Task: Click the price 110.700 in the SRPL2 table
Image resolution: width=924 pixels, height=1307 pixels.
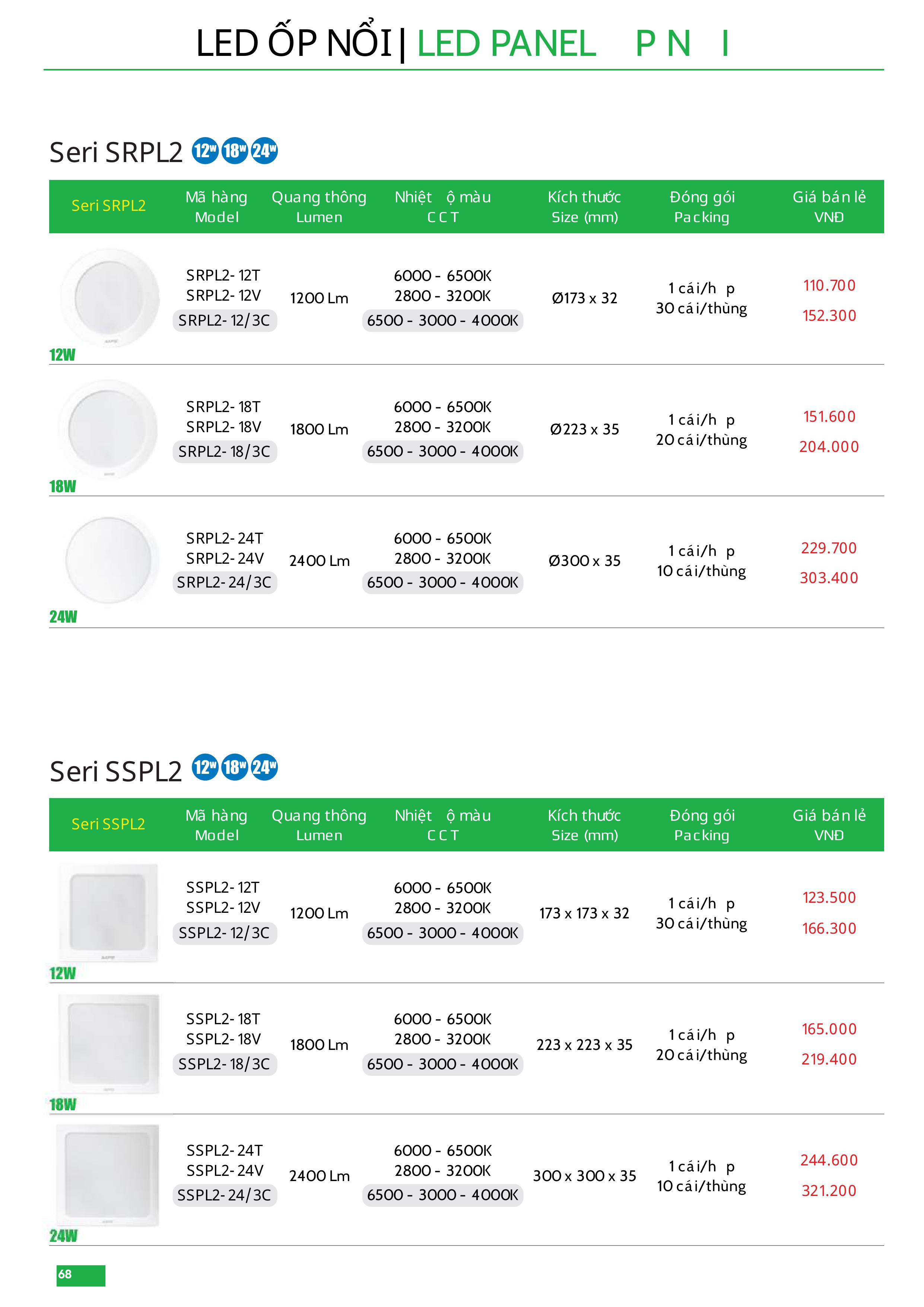Action: (x=829, y=285)
